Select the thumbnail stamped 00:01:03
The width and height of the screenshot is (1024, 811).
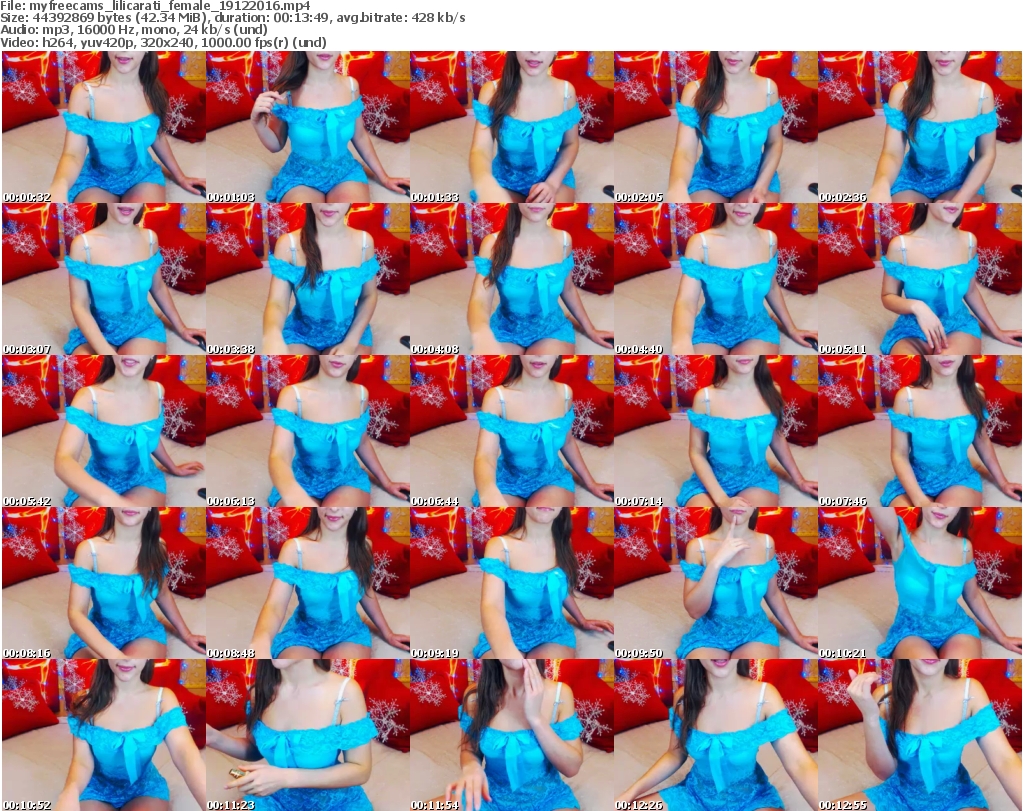[308, 127]
